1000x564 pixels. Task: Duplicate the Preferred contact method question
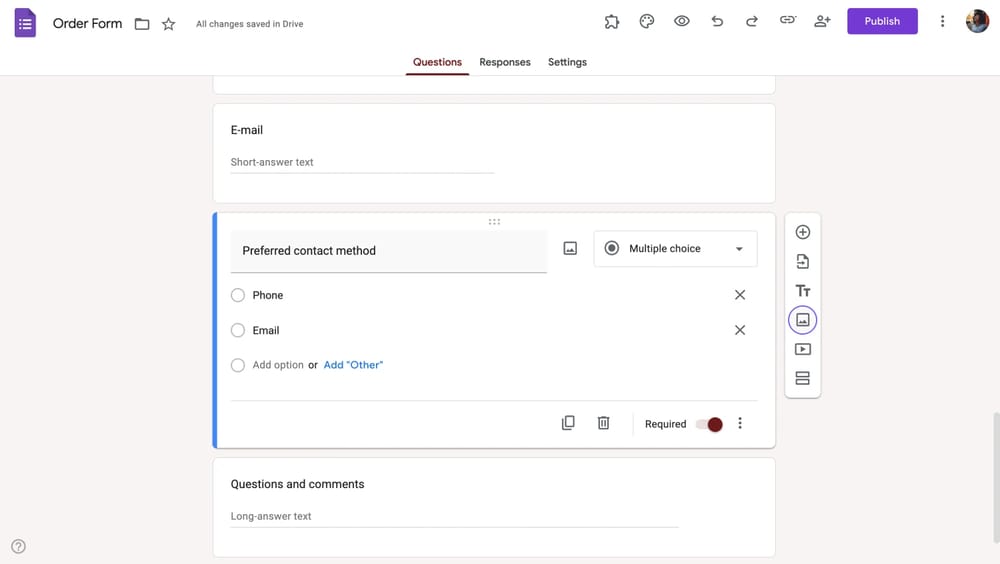click(x=568, y=423)
